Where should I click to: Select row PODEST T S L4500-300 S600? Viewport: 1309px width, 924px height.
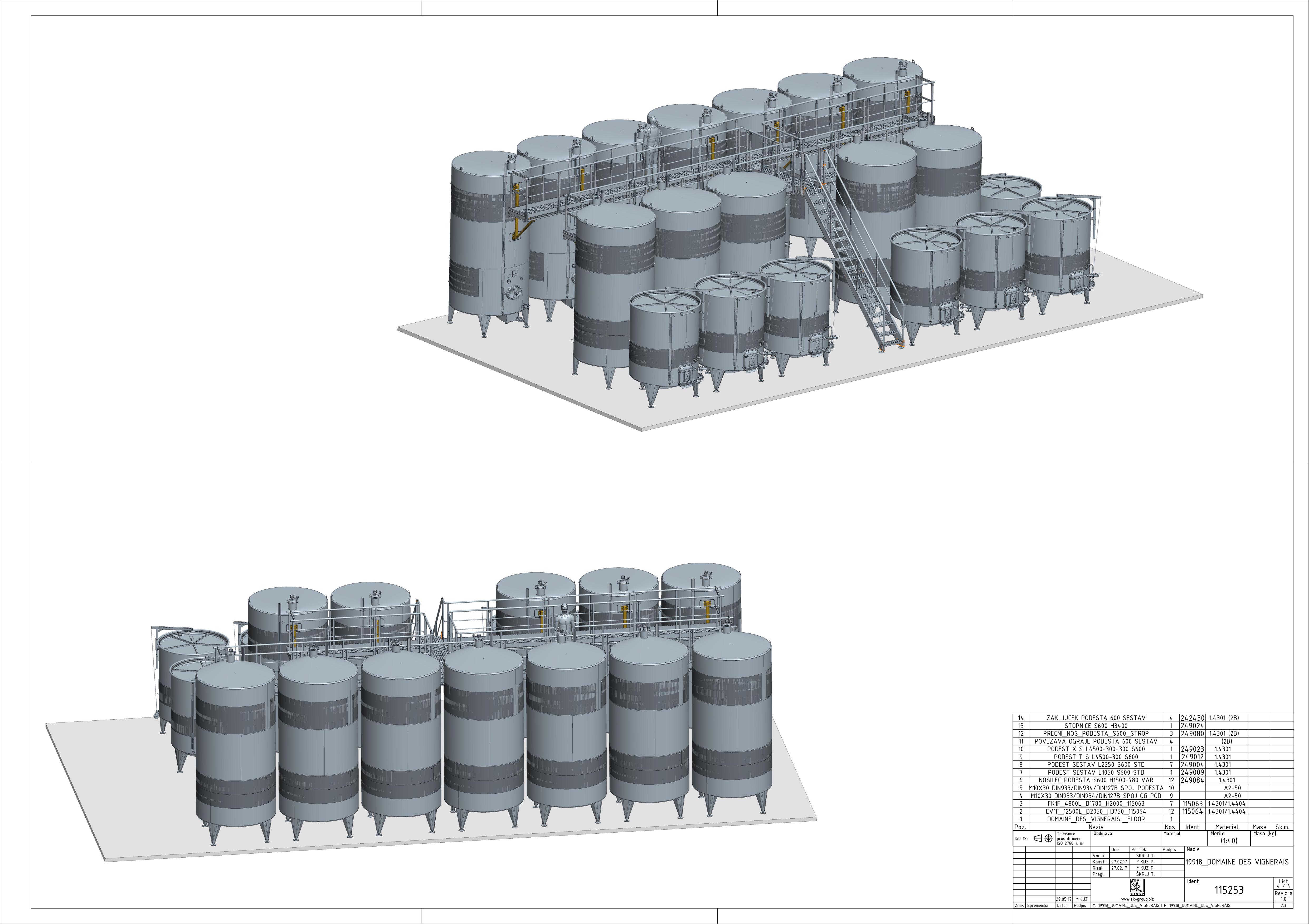point(1153,757)
